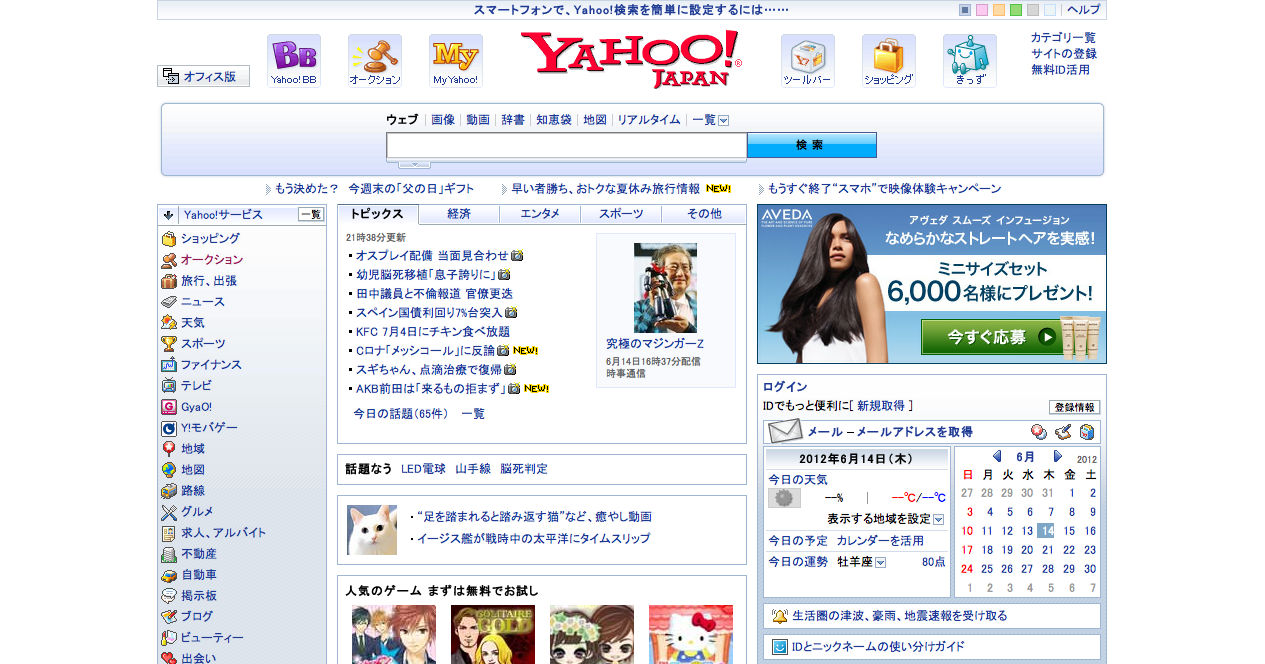Select the 知恵袋 search category
Viewport: 1265px width, 664px height.
pyautogui.click(x=553, y=119)
